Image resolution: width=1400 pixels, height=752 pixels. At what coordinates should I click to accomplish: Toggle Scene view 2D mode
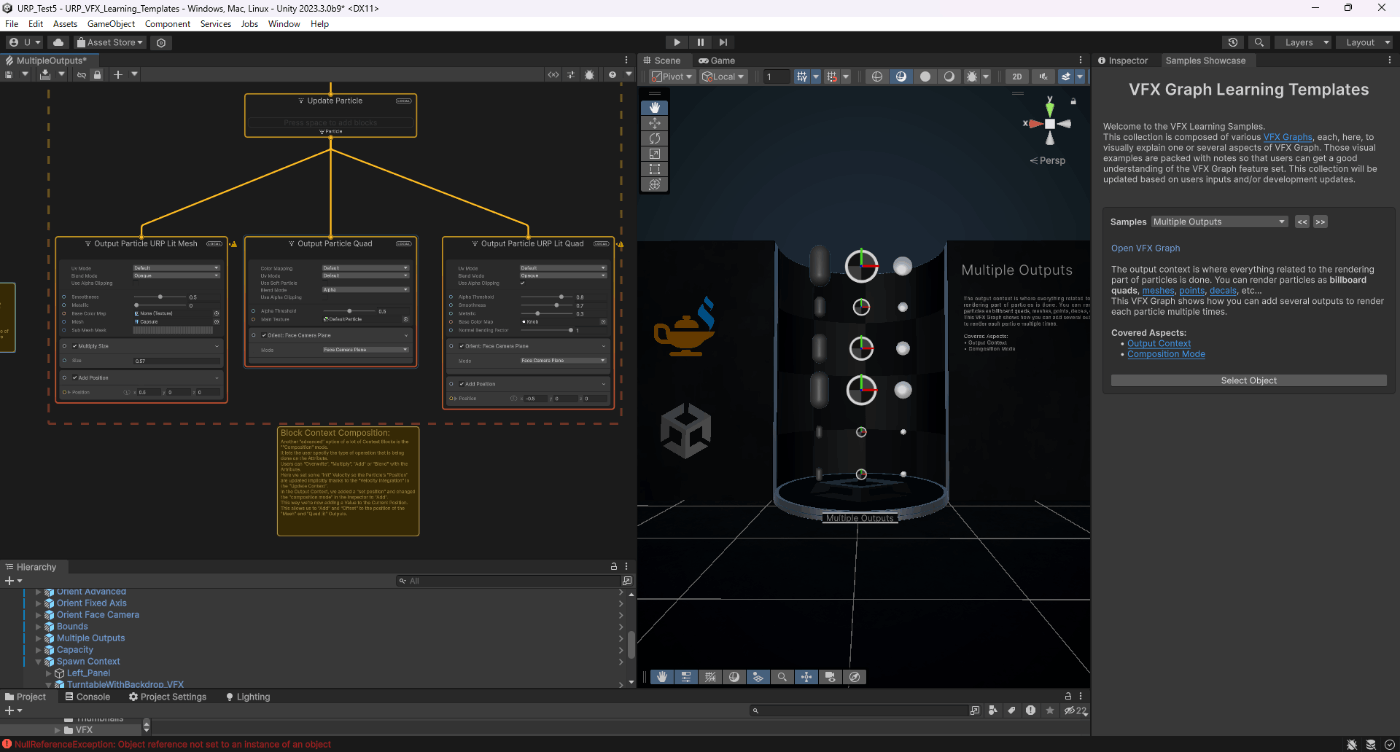1017,77
